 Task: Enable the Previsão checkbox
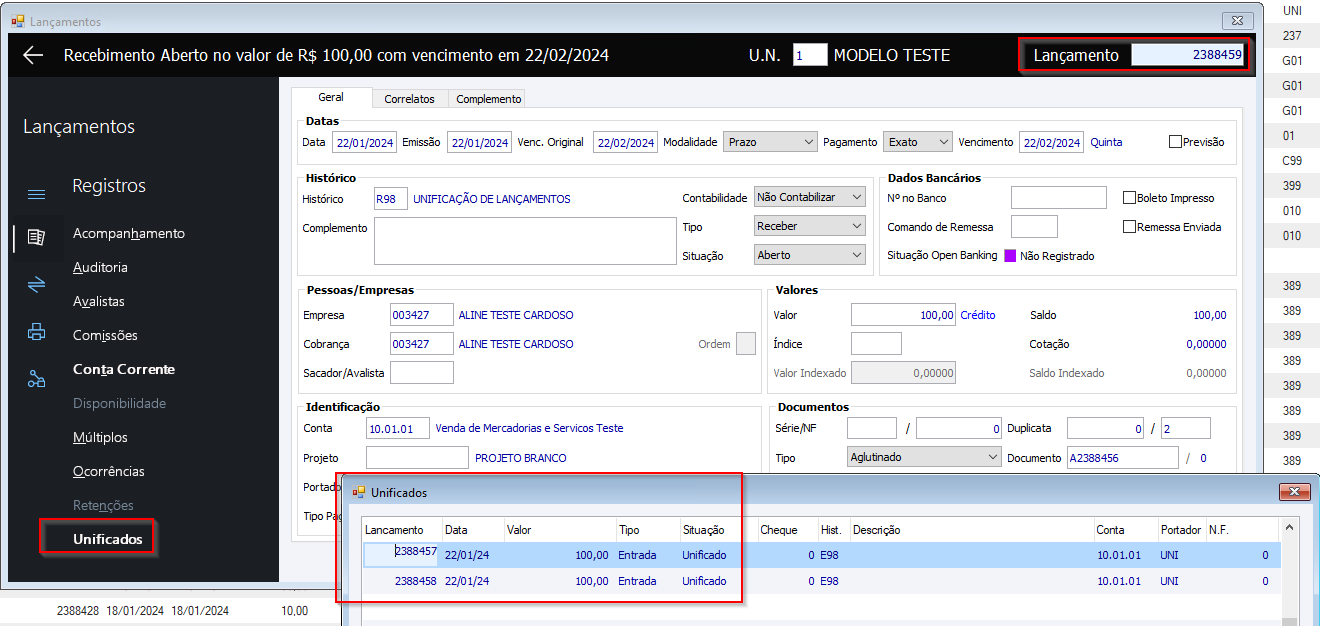(x=1175, y=142)
